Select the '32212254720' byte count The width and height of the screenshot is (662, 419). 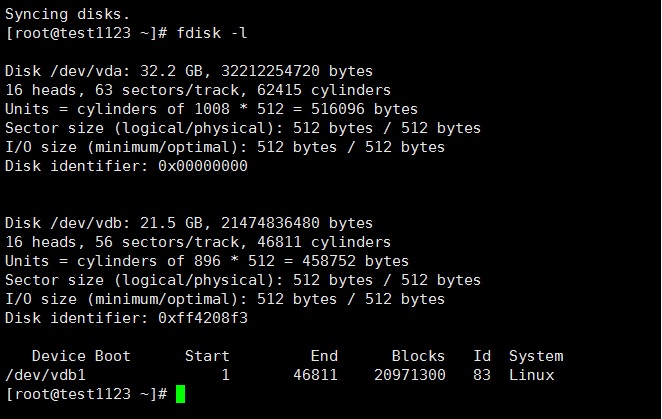coord(270,71)
